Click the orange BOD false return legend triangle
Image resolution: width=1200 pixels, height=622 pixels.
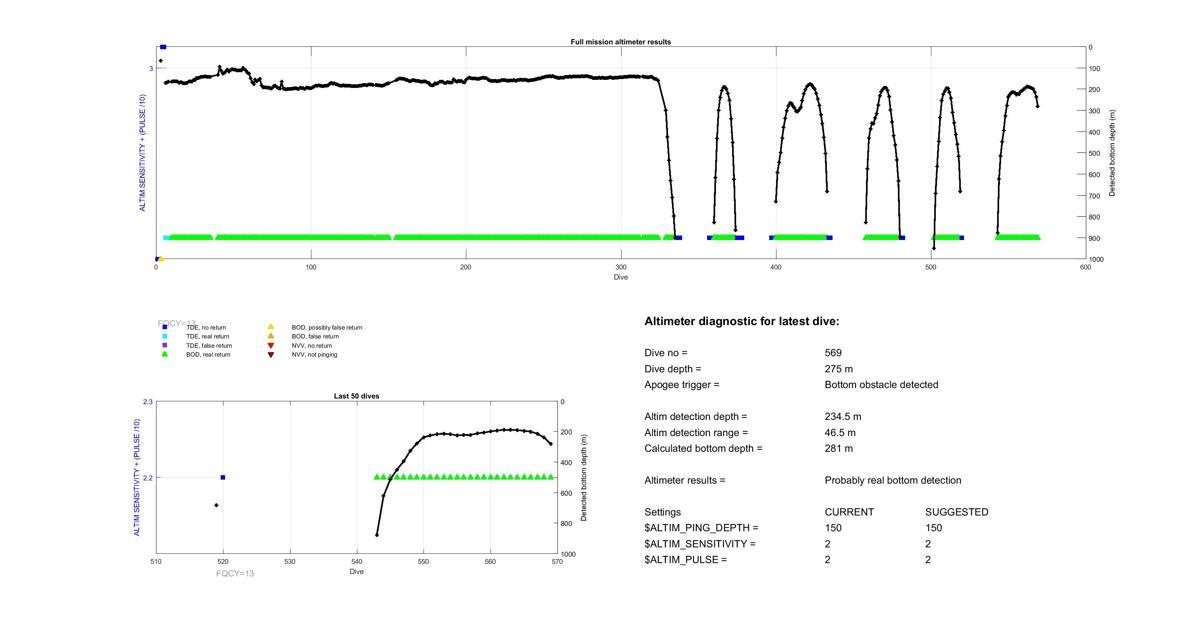pos(270,336)
